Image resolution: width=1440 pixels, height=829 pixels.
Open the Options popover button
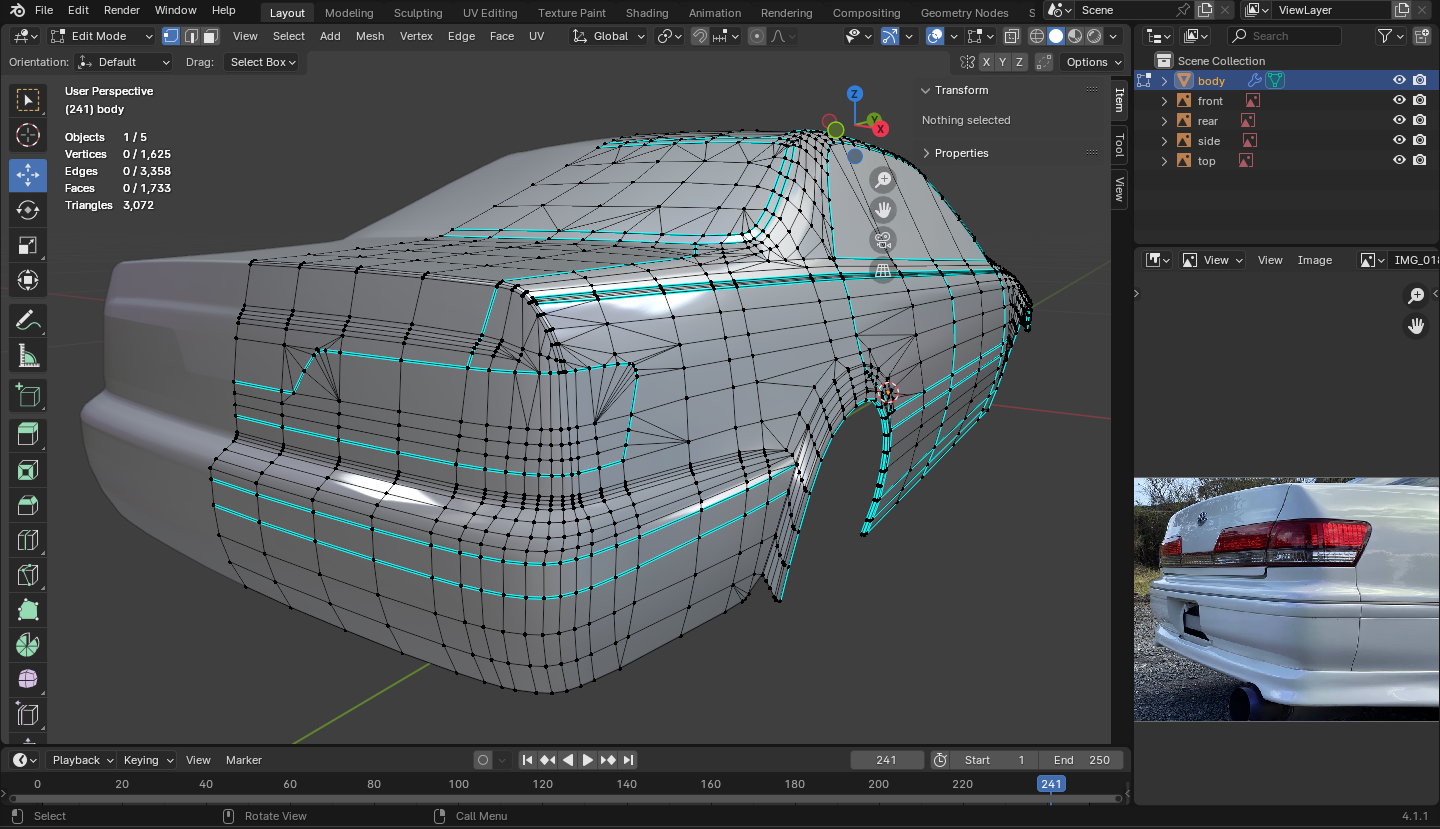pyautogui.click(x=1092, y=62)
